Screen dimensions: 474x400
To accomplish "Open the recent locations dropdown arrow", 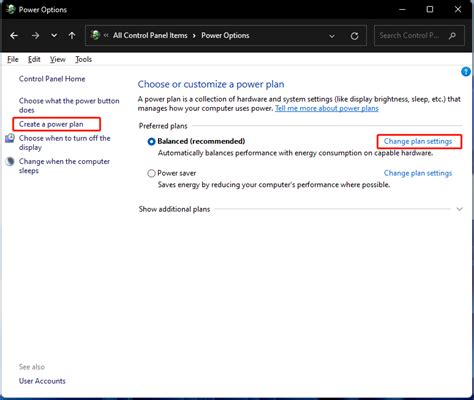I will click(x=54, y=35).
